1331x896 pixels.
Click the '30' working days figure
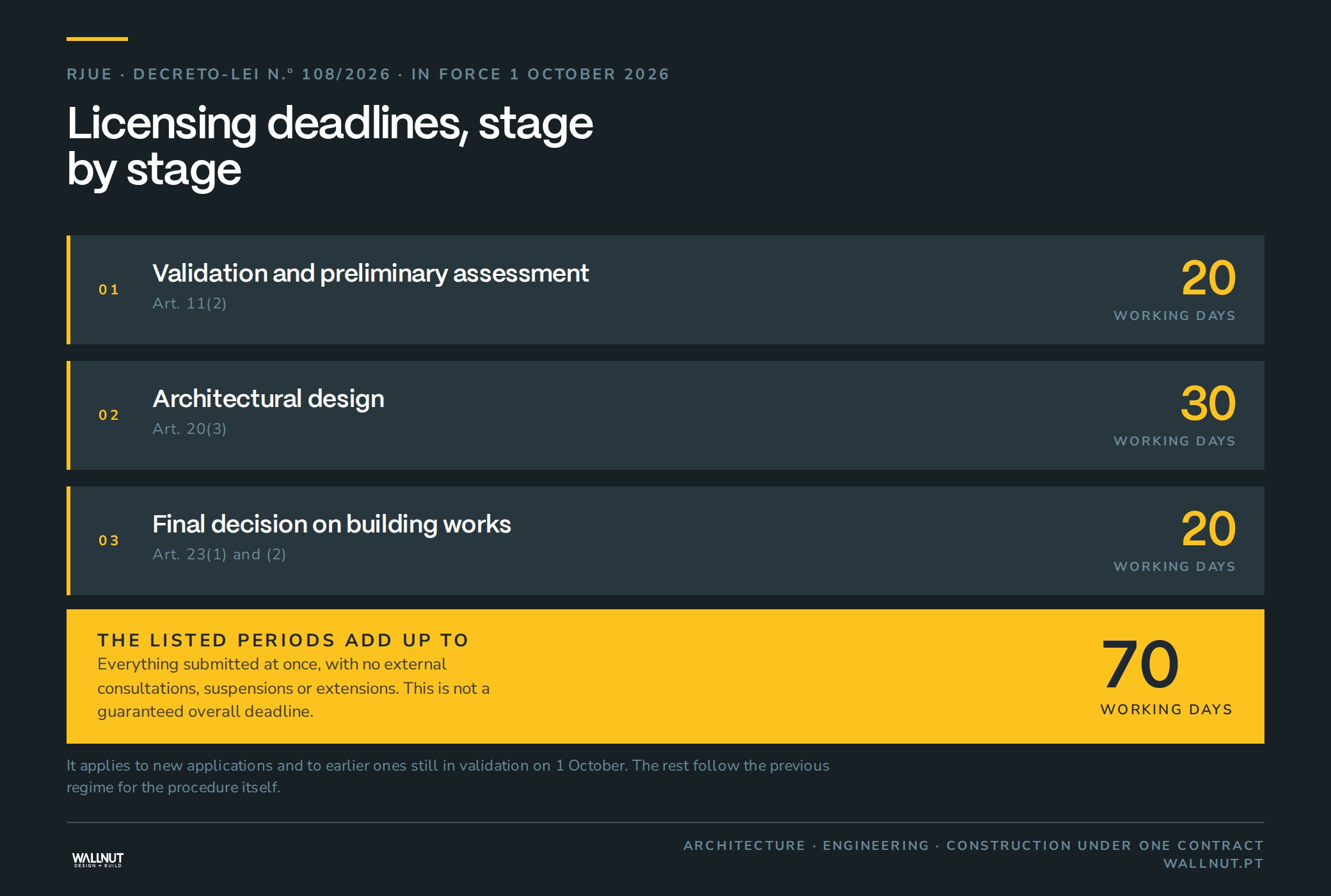(1208, 403)
